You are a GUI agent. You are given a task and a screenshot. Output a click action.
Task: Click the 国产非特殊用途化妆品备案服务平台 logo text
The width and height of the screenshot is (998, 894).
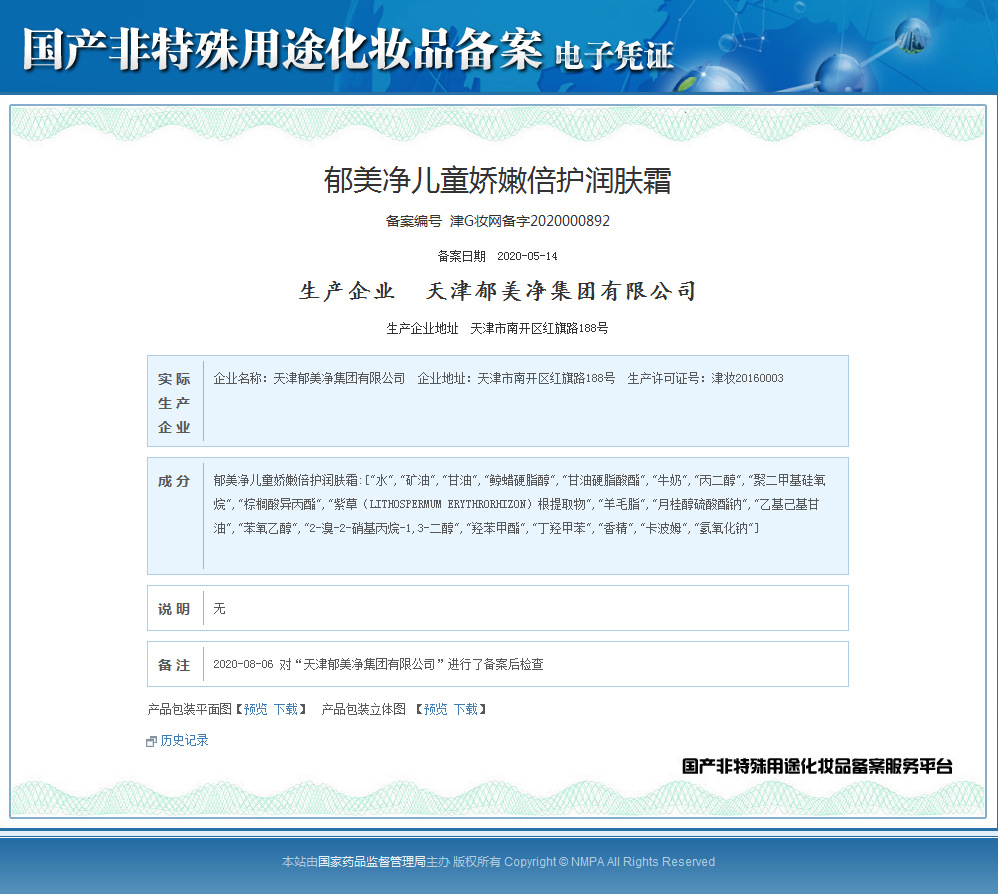pos(817,767)
